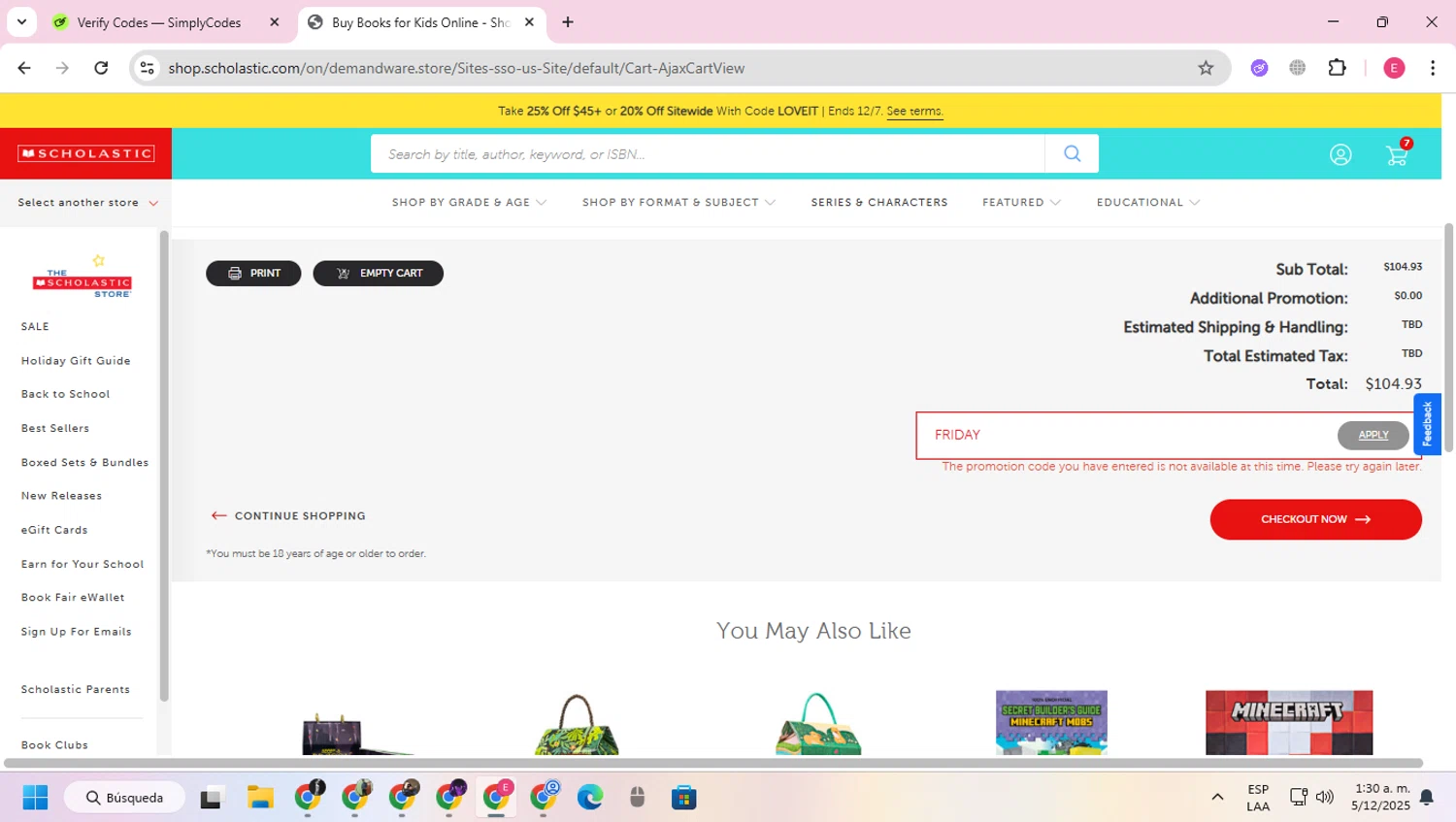Open the Chrome three-dot menu

pyautogui.click(x=1433, y=68)
